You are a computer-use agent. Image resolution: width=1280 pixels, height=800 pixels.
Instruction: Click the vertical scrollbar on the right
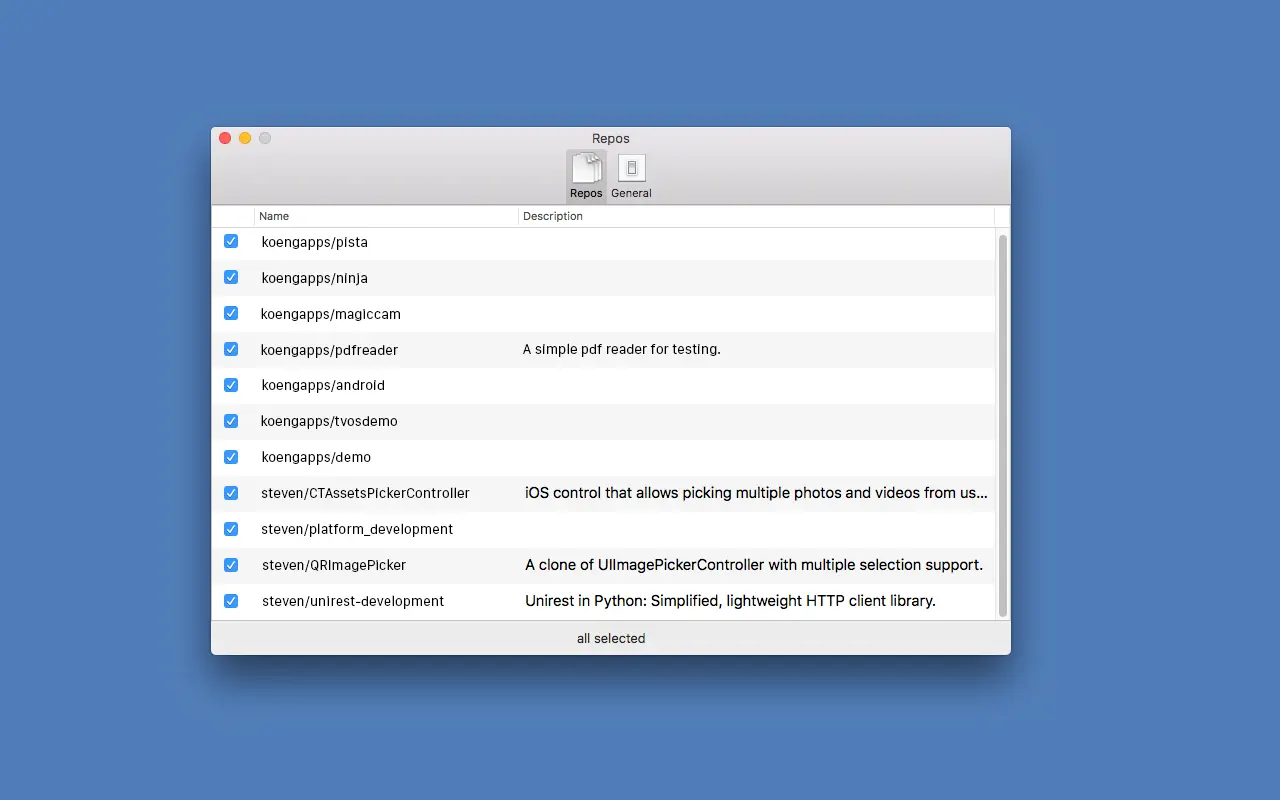point(1002,420)
